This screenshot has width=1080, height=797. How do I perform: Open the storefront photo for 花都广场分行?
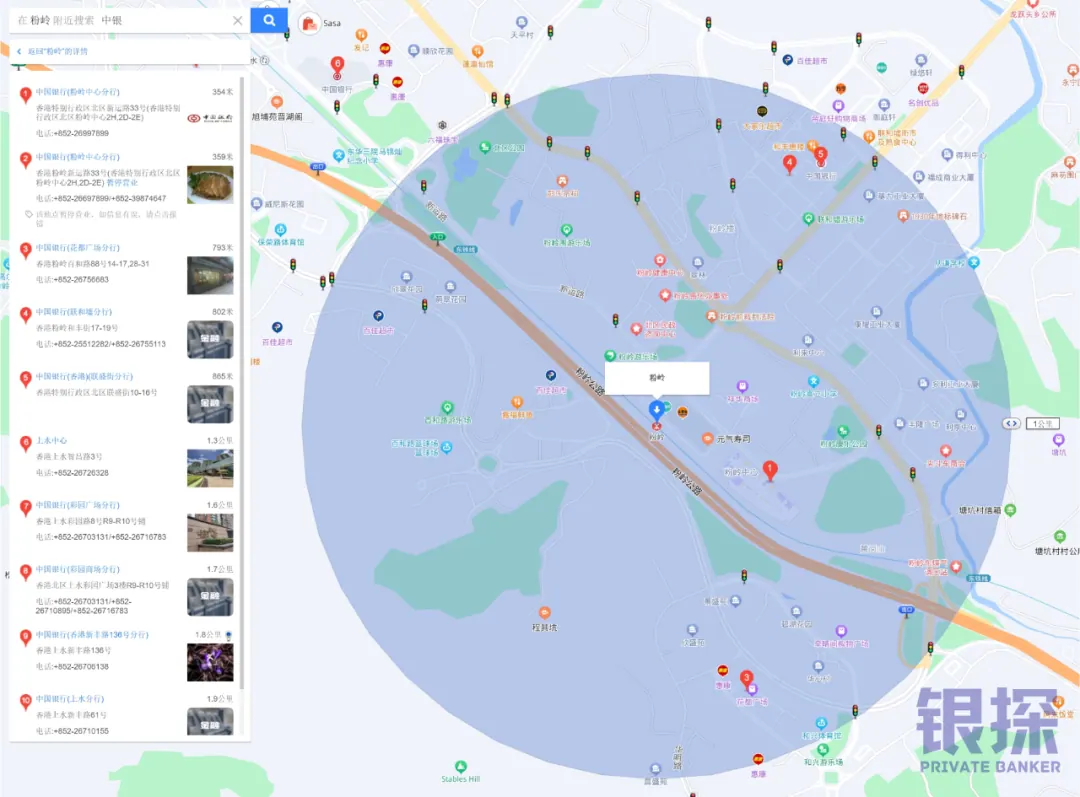coord(210,276)
